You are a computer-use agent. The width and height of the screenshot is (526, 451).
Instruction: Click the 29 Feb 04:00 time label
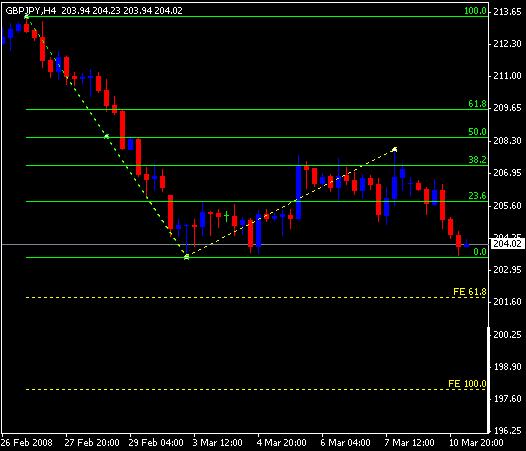tap(156, 443)
